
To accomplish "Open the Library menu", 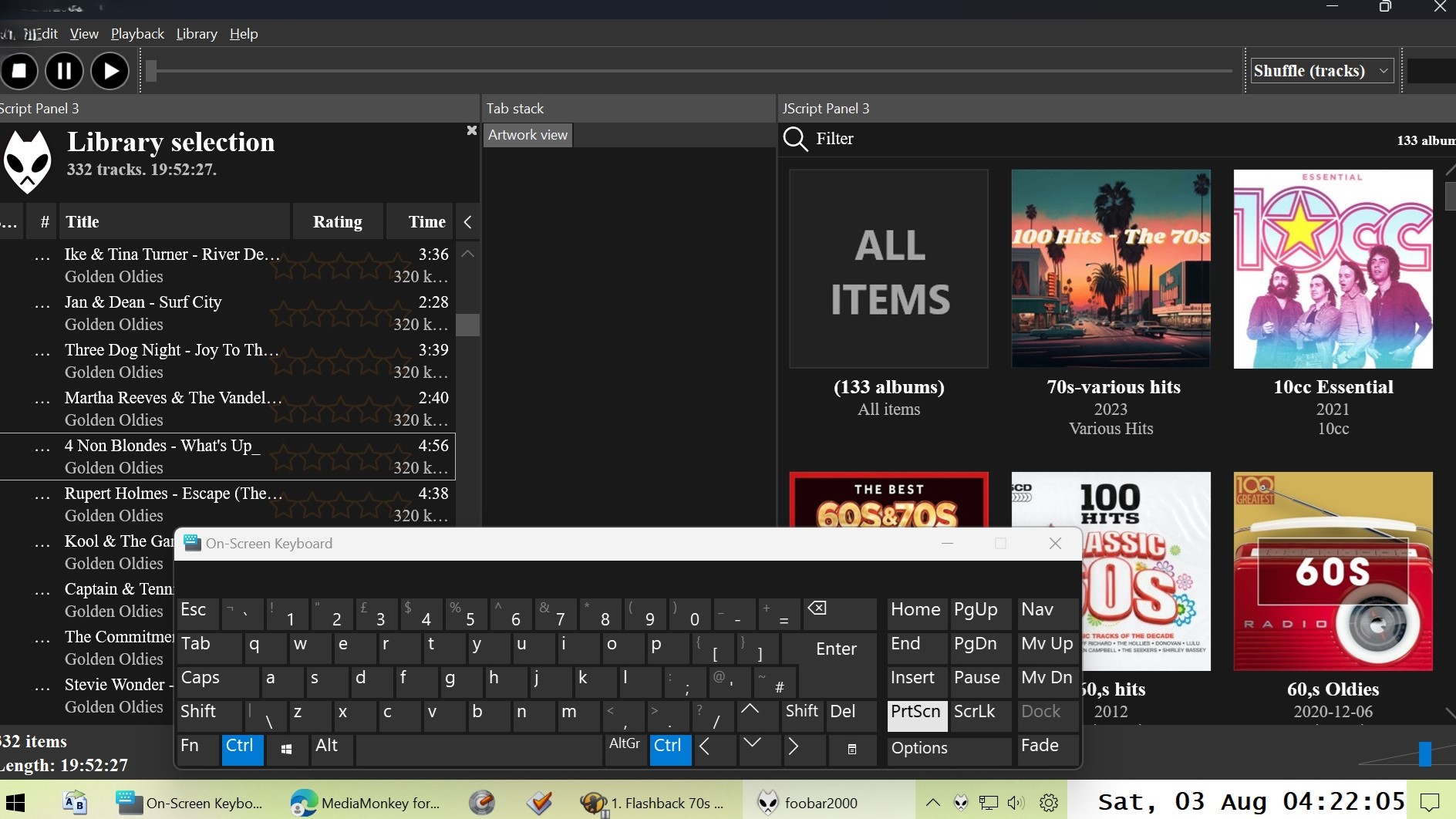I will coord(197,34).
